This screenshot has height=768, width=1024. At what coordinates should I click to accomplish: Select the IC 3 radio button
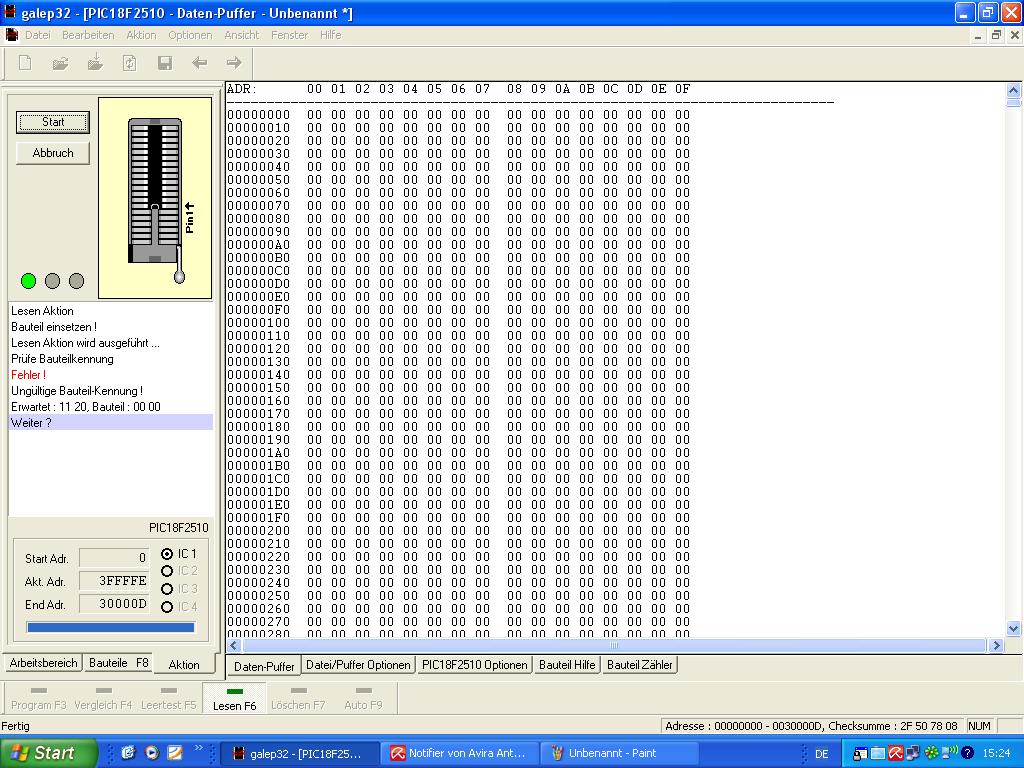167,589
